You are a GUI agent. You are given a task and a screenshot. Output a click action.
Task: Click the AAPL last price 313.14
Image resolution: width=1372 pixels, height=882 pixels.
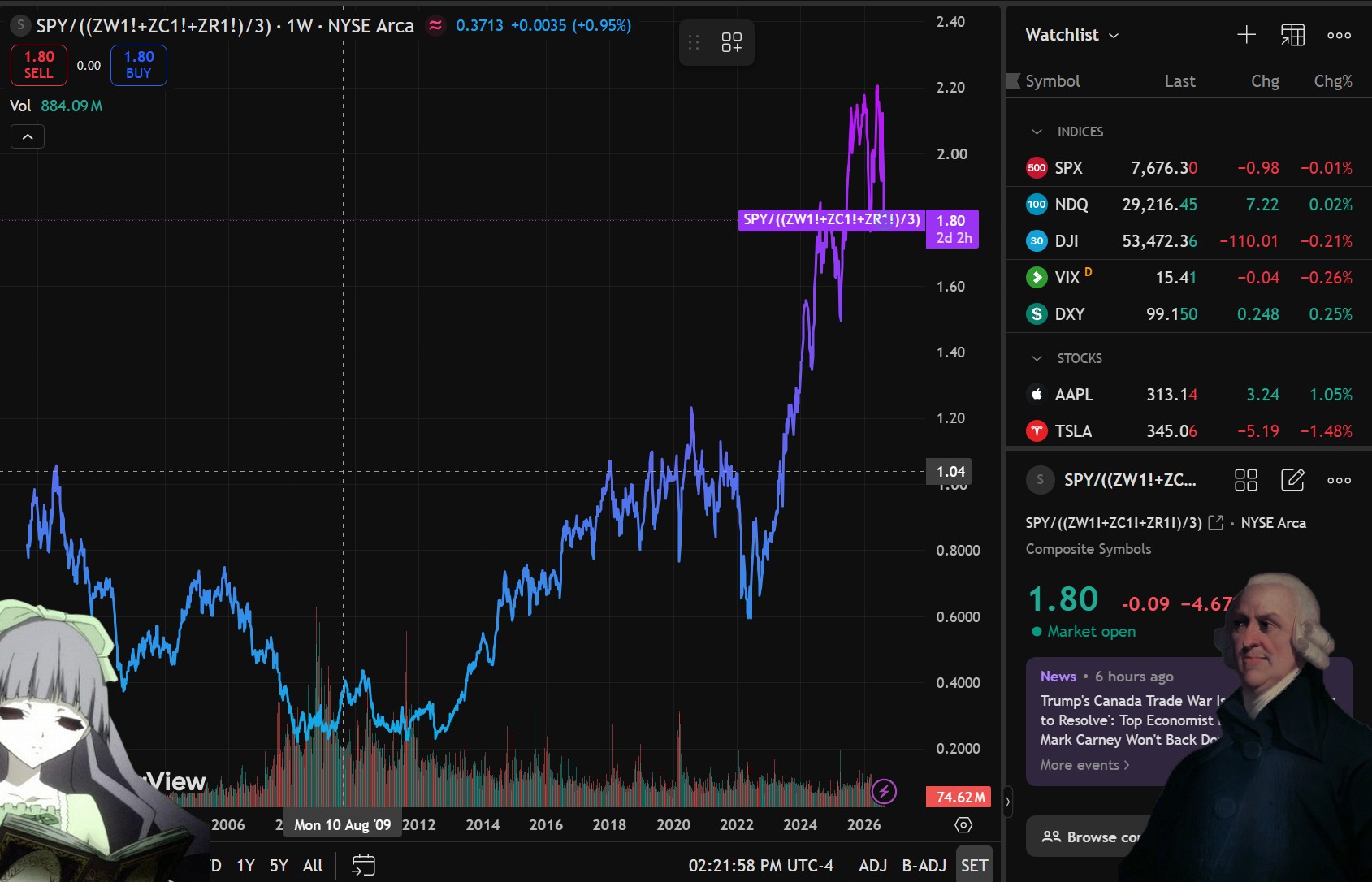pyautogui.click(x=1171, y=395)
